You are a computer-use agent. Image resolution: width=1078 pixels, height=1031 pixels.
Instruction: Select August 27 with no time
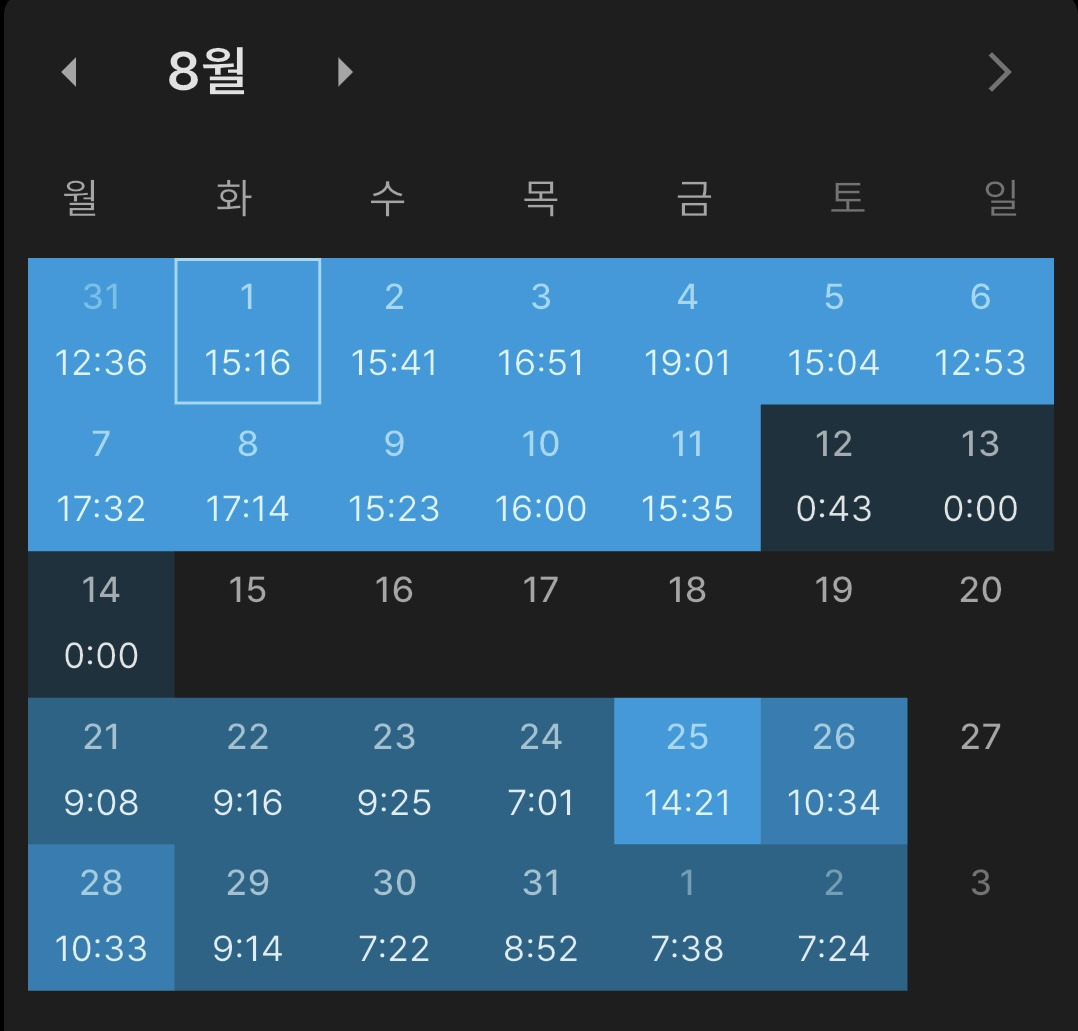980,770
